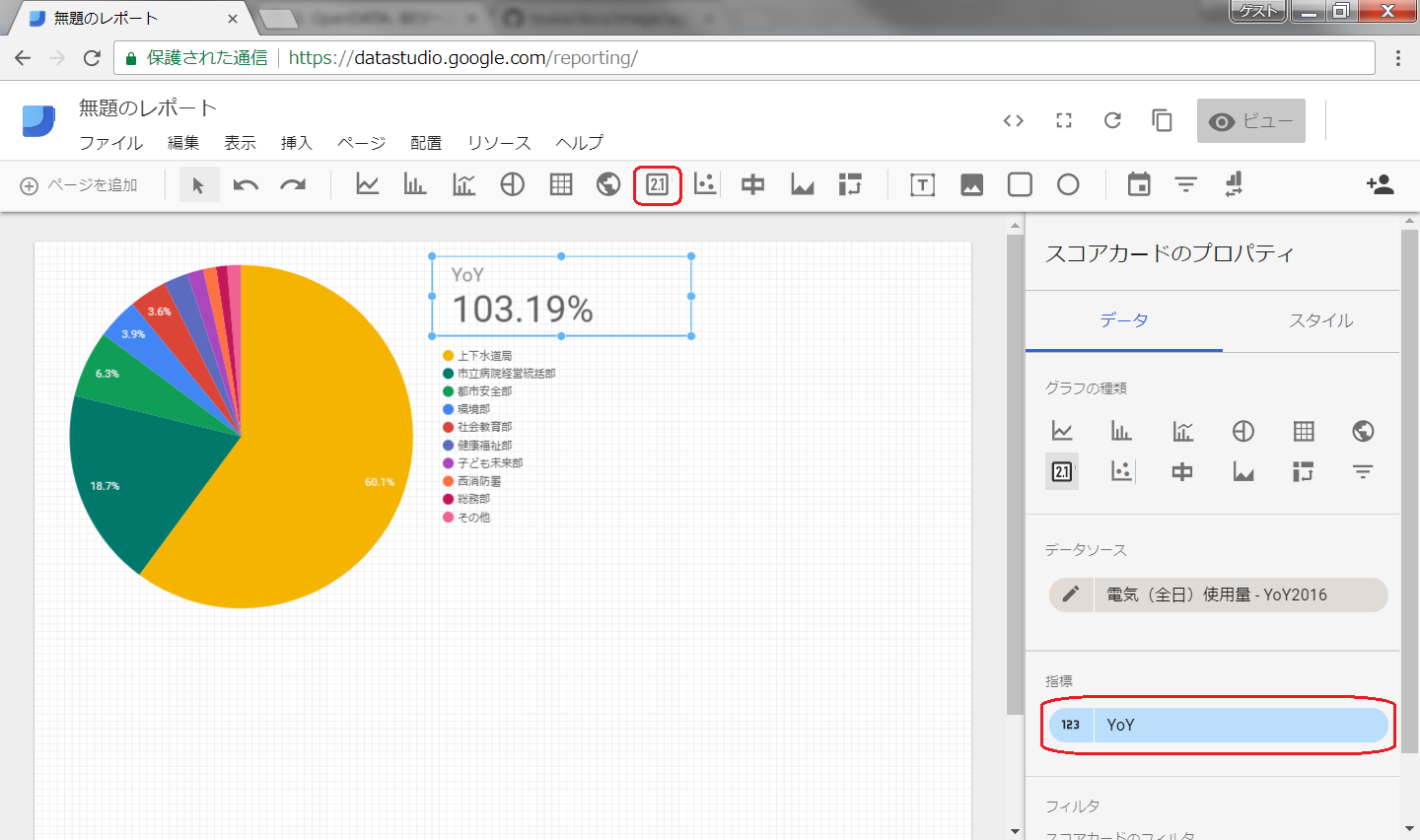1420x840 pixels.
Task: Open the ページ menu
Action: click(361, 143)
